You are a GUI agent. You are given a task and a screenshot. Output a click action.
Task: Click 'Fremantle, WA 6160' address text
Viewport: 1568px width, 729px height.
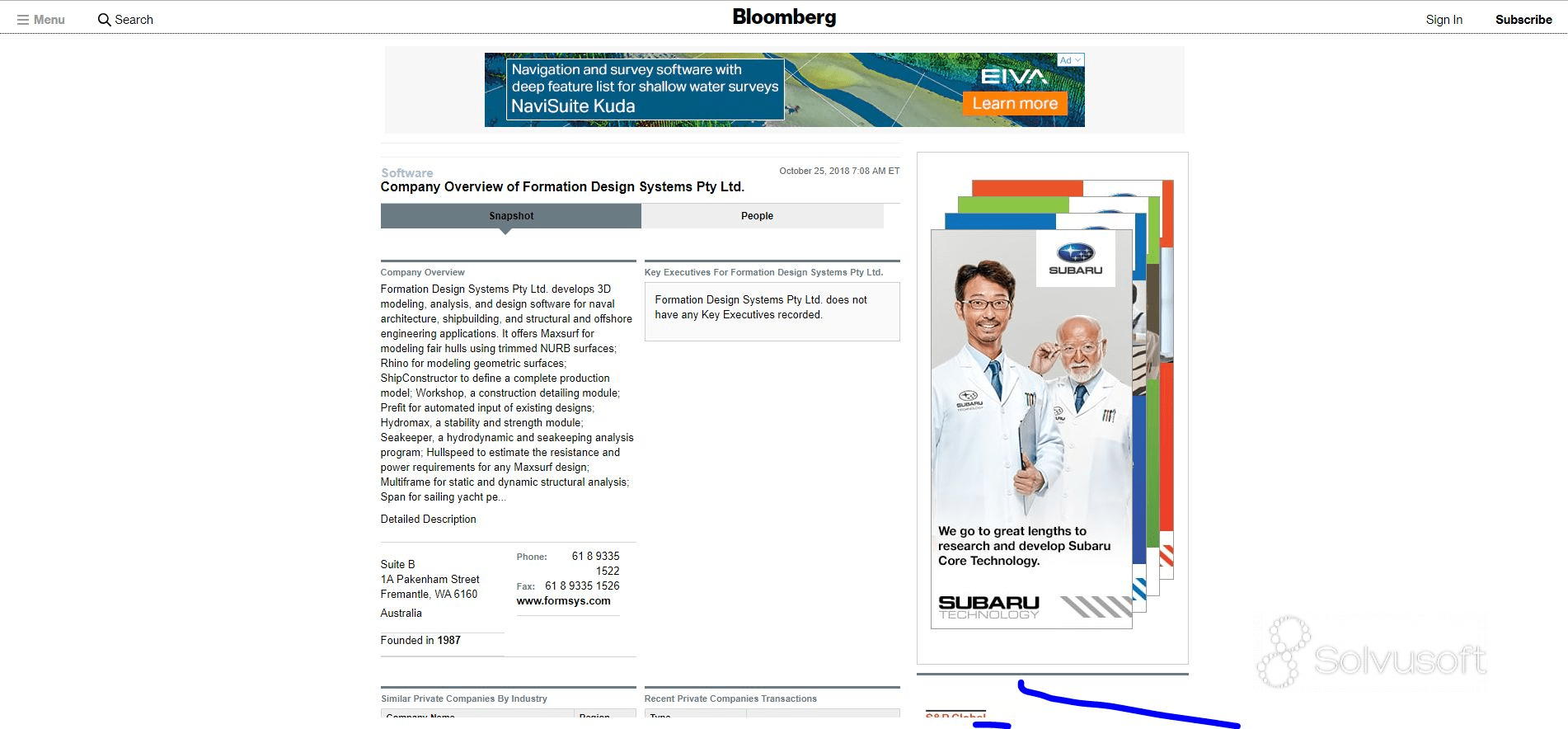pos(429,595)
